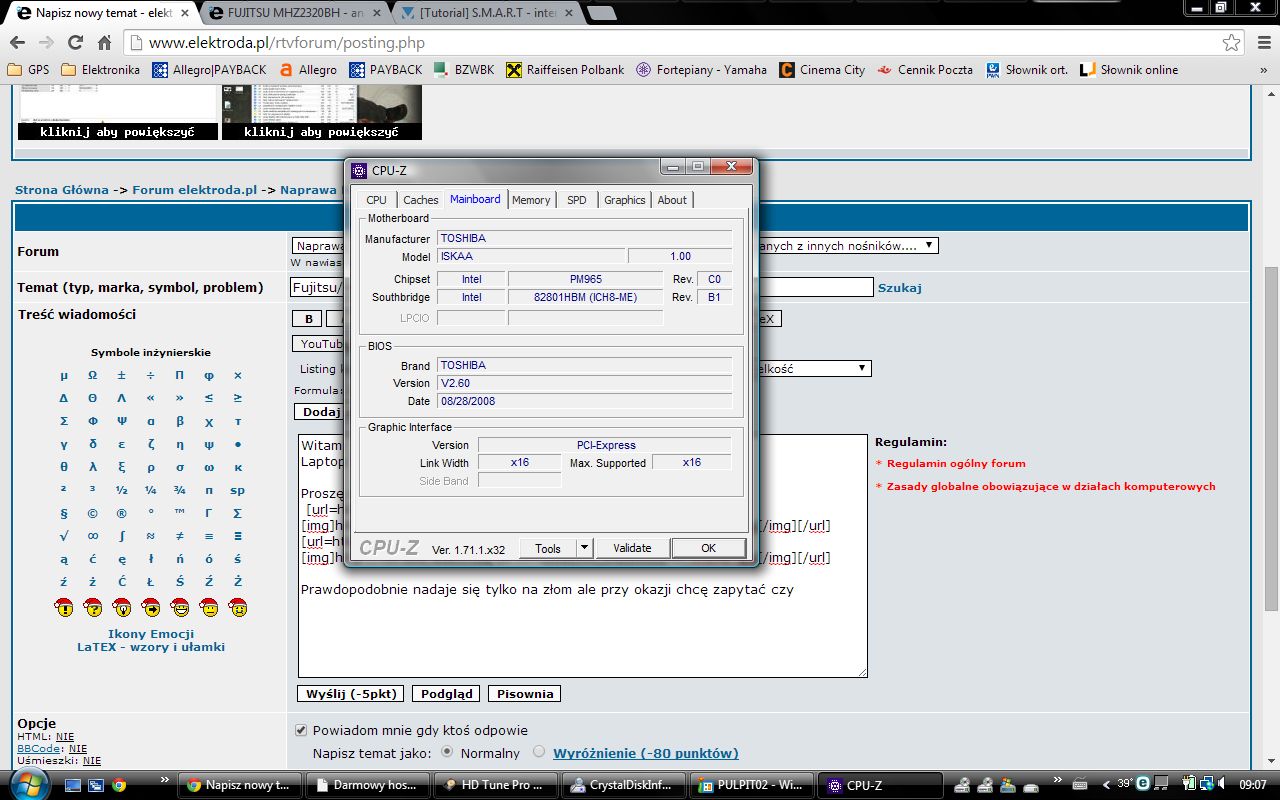Open the Windows Start menu
This screenshot has height=800, width=1280.
pyautogui.click(x=27, y=782)
